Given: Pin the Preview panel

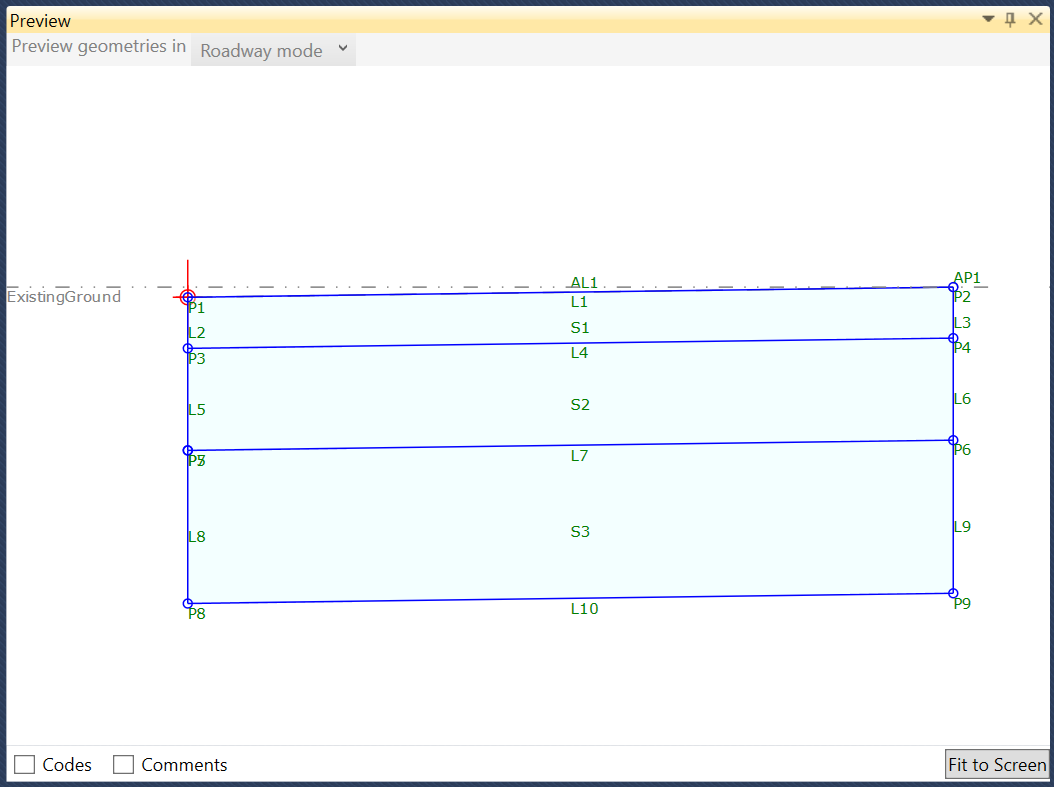Looking at the screenshot, I should (1011, 18).
